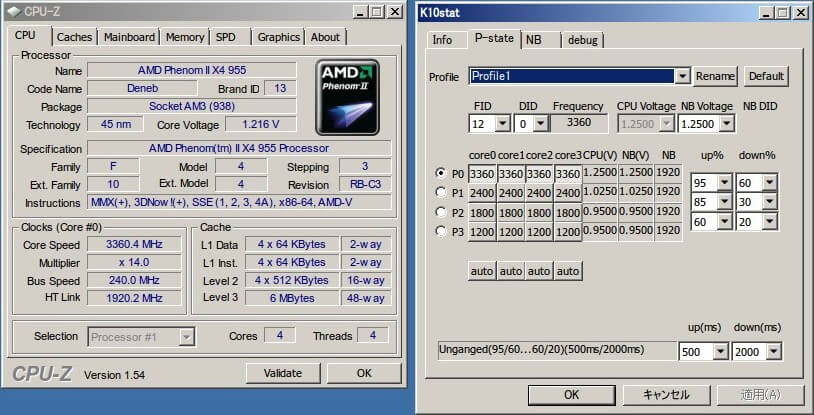Click the Deneb code name field

pos(142,88)
